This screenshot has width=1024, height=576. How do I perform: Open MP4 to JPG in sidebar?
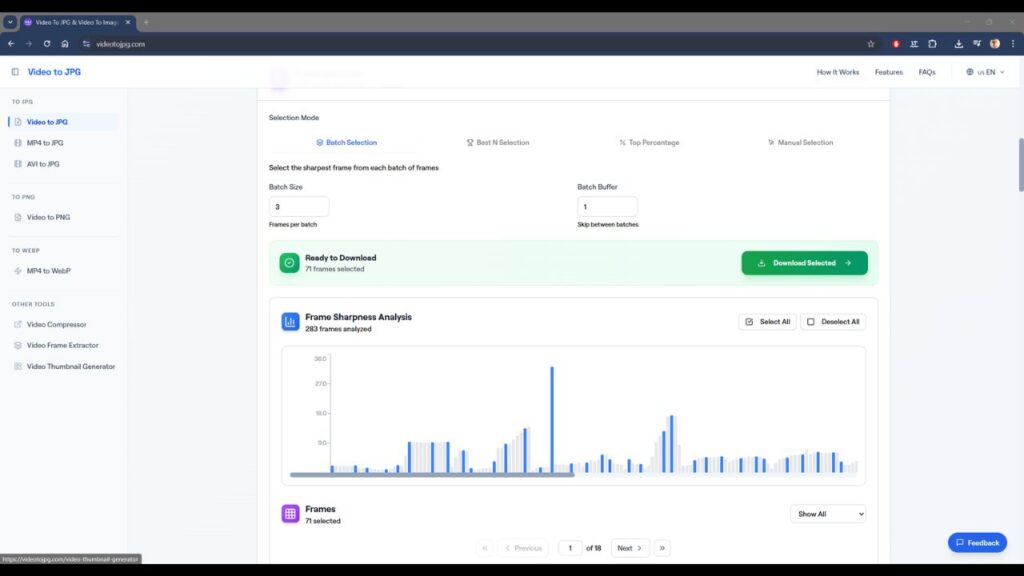pyautogui.click(x=45, y=143)
